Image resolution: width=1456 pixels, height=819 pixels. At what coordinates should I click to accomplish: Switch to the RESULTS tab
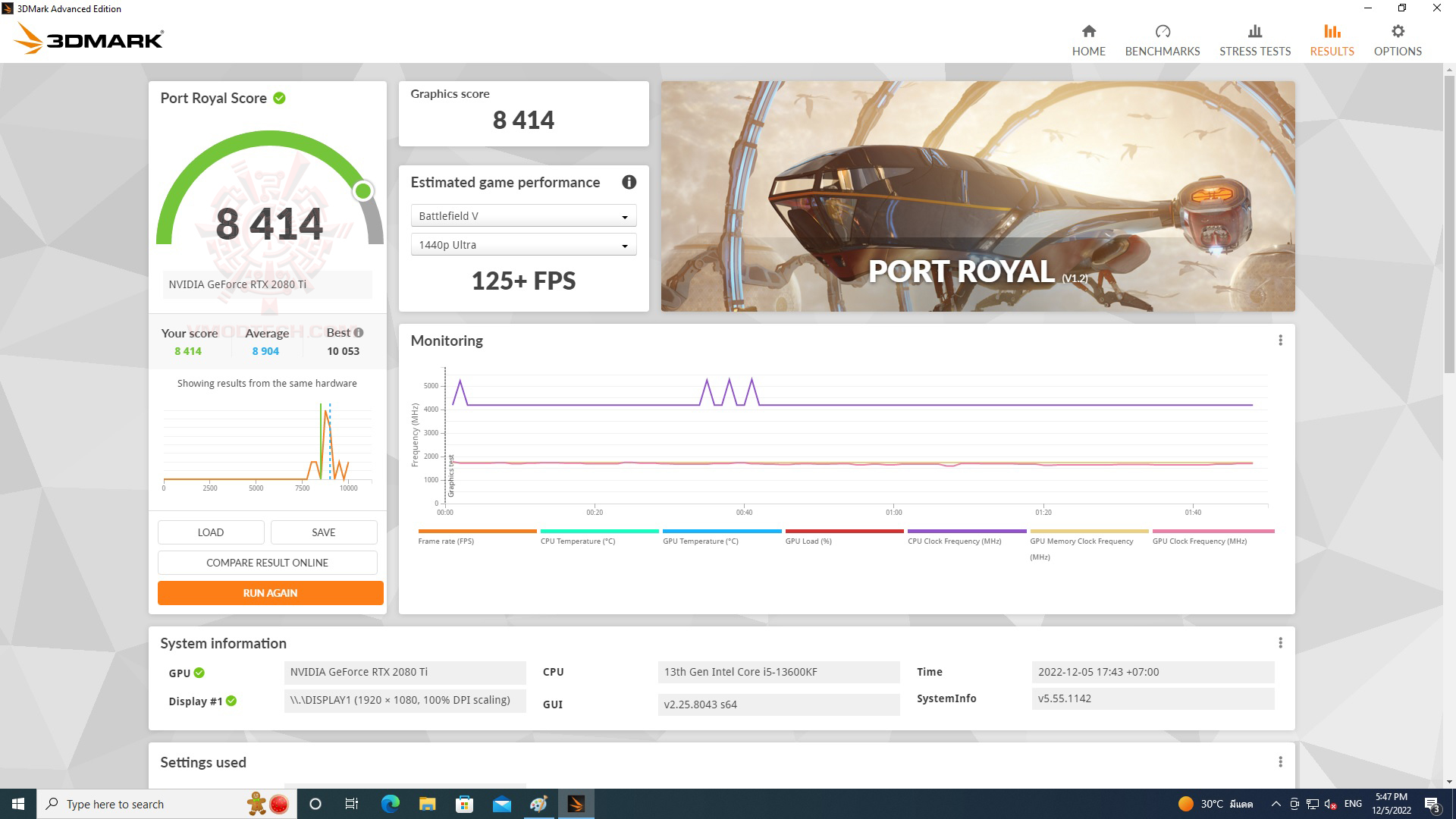coord(1332,38)
